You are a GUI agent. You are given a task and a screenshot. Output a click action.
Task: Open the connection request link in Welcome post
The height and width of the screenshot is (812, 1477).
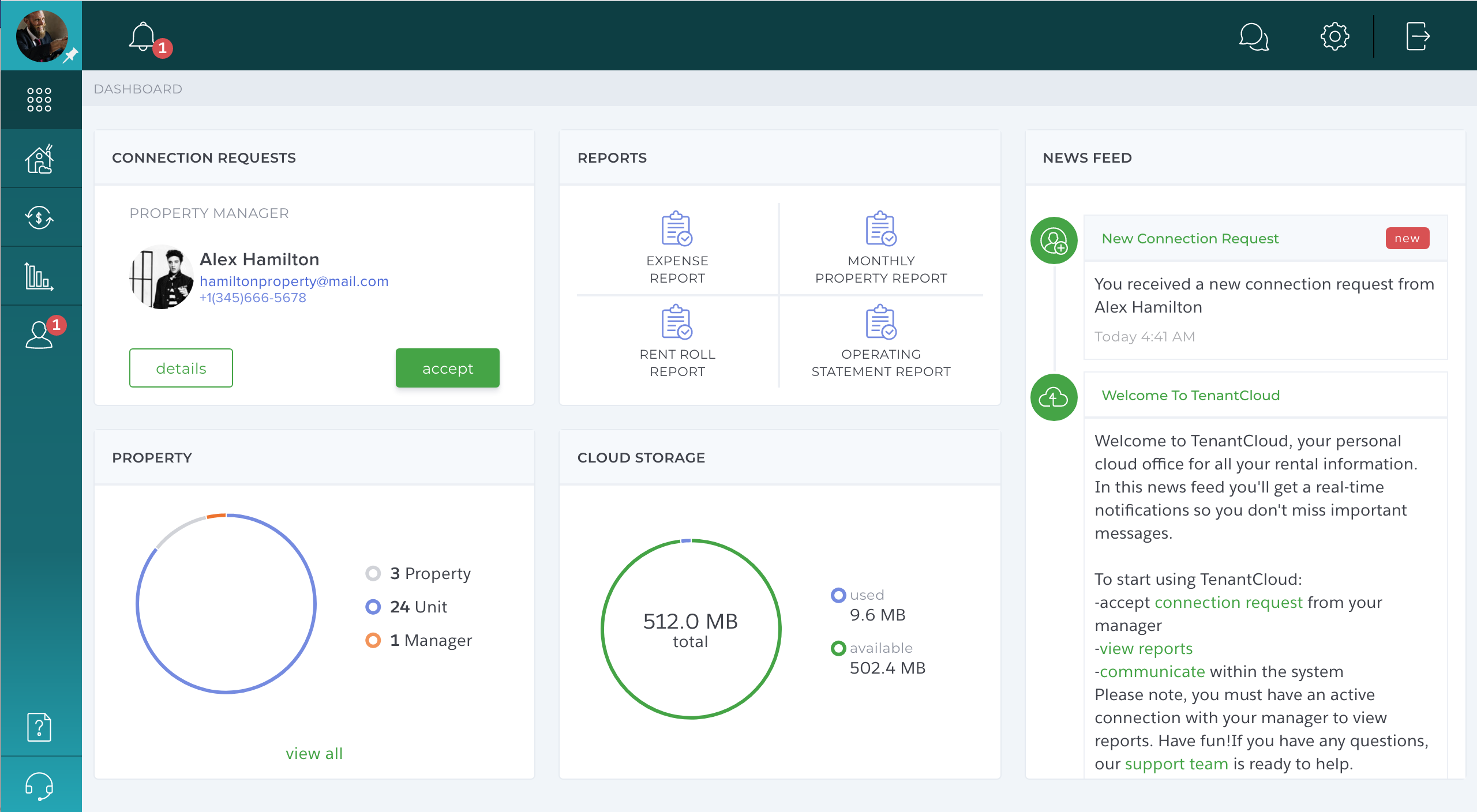click(1228, 602)
